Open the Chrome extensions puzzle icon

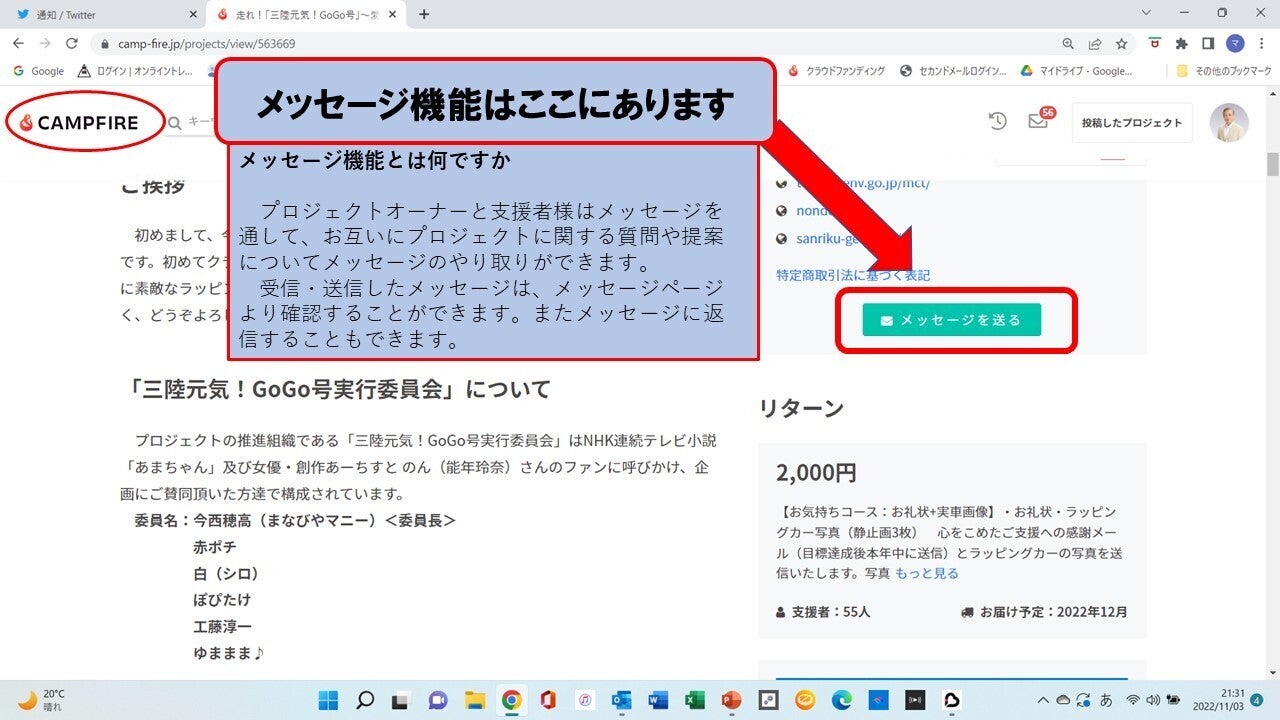(1181, 44)
